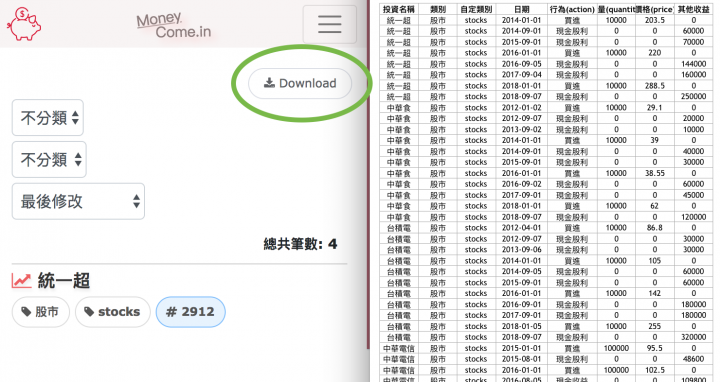
Task: Click the price cell 39
Action: coord(654,140)
